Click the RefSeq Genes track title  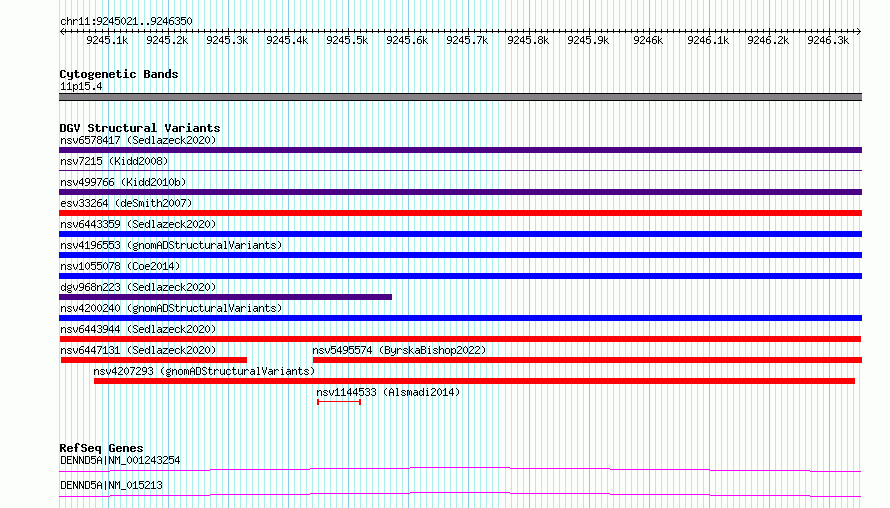(x=101, y=448)
